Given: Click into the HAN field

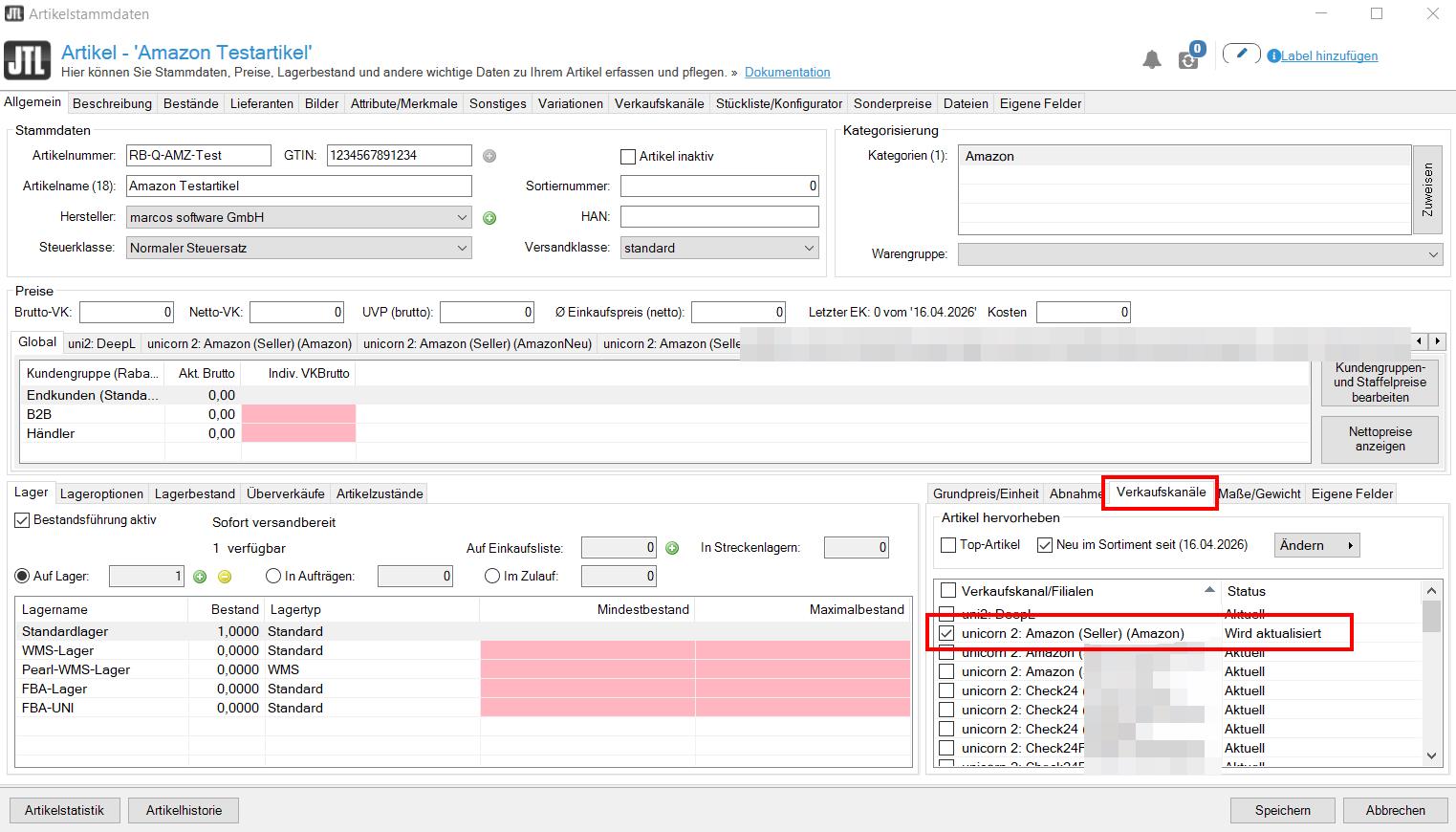Looking at the screenshot, I should (x=720, y=217).
